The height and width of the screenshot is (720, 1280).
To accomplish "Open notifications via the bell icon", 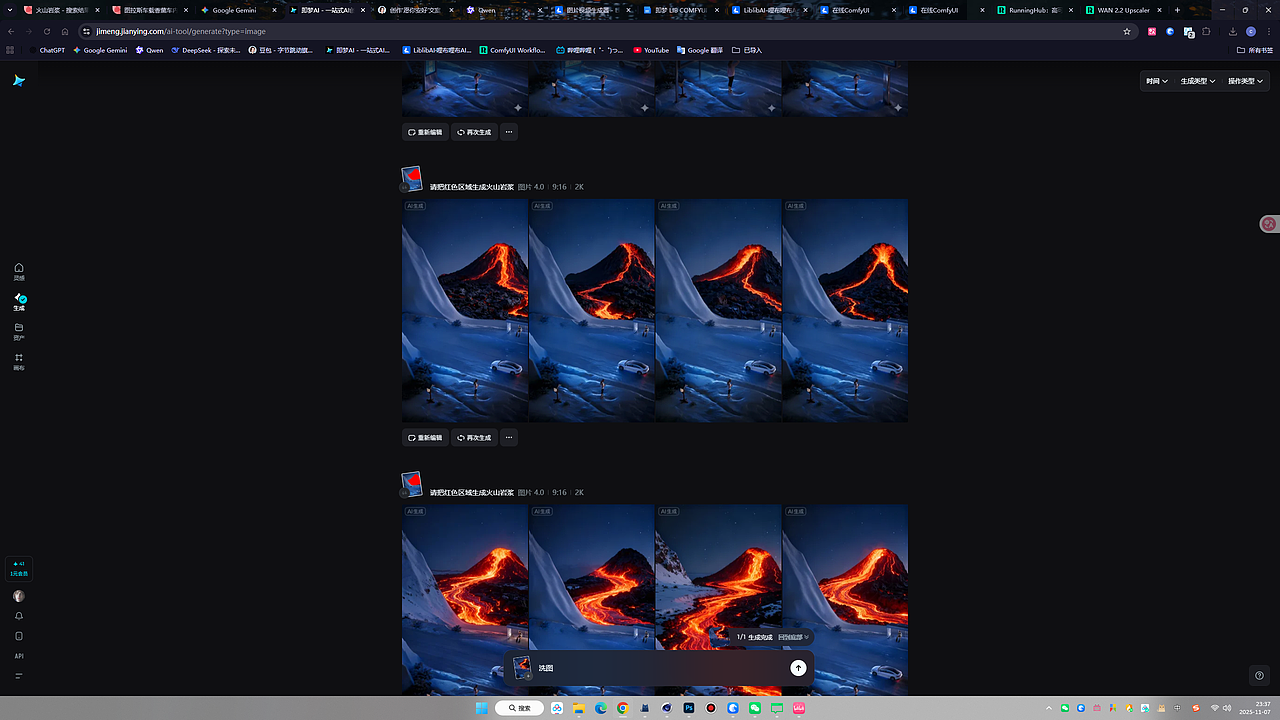I will click(18, 616).
